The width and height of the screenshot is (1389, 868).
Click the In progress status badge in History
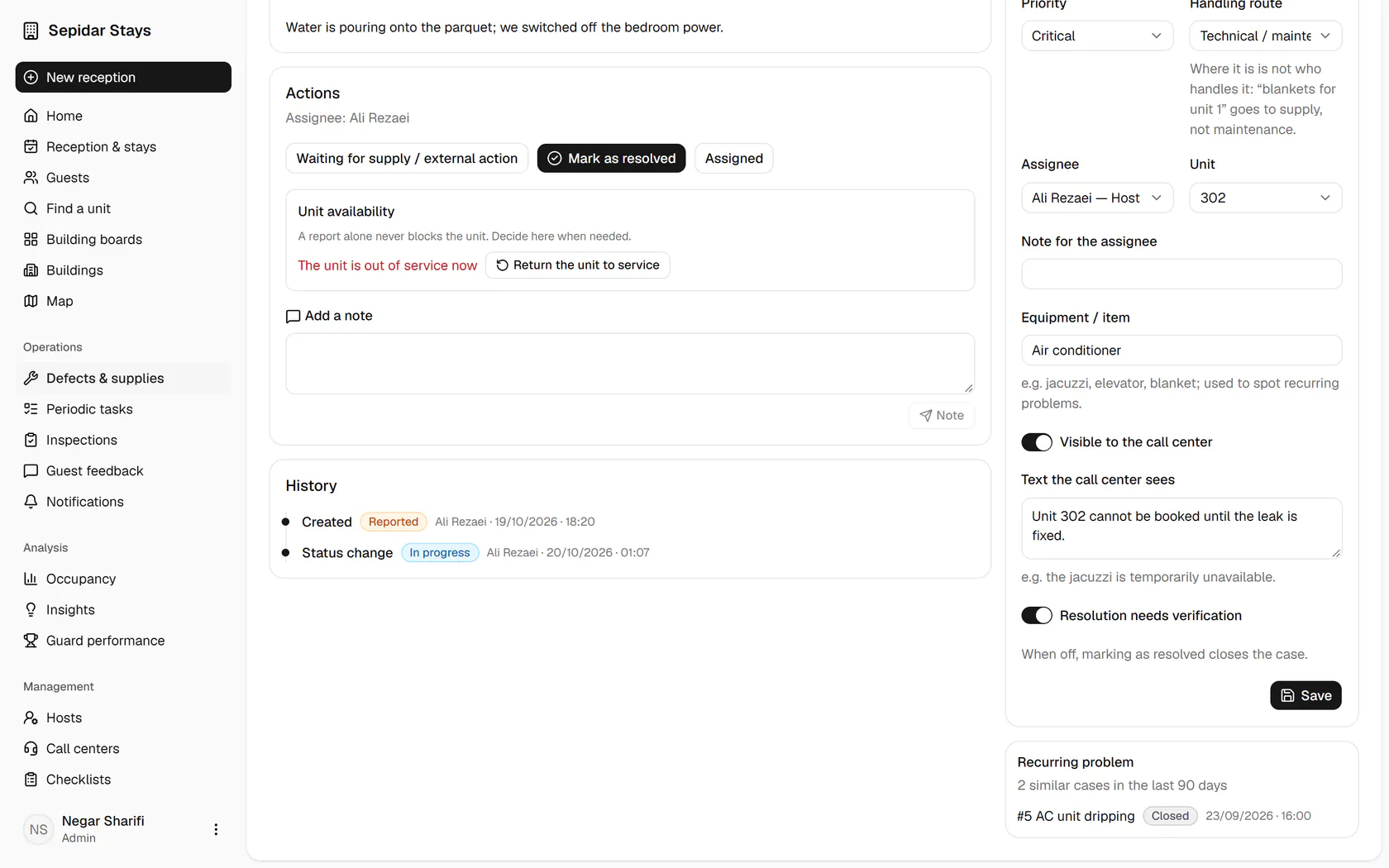[x=440, y=552]
